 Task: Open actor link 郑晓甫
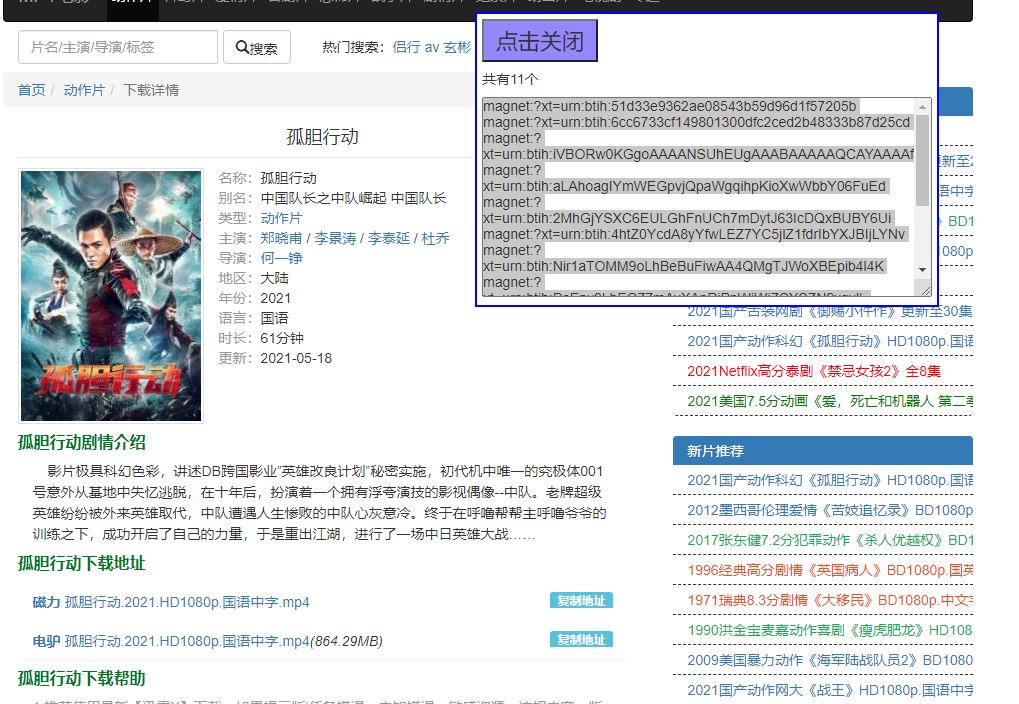[283, 238]
